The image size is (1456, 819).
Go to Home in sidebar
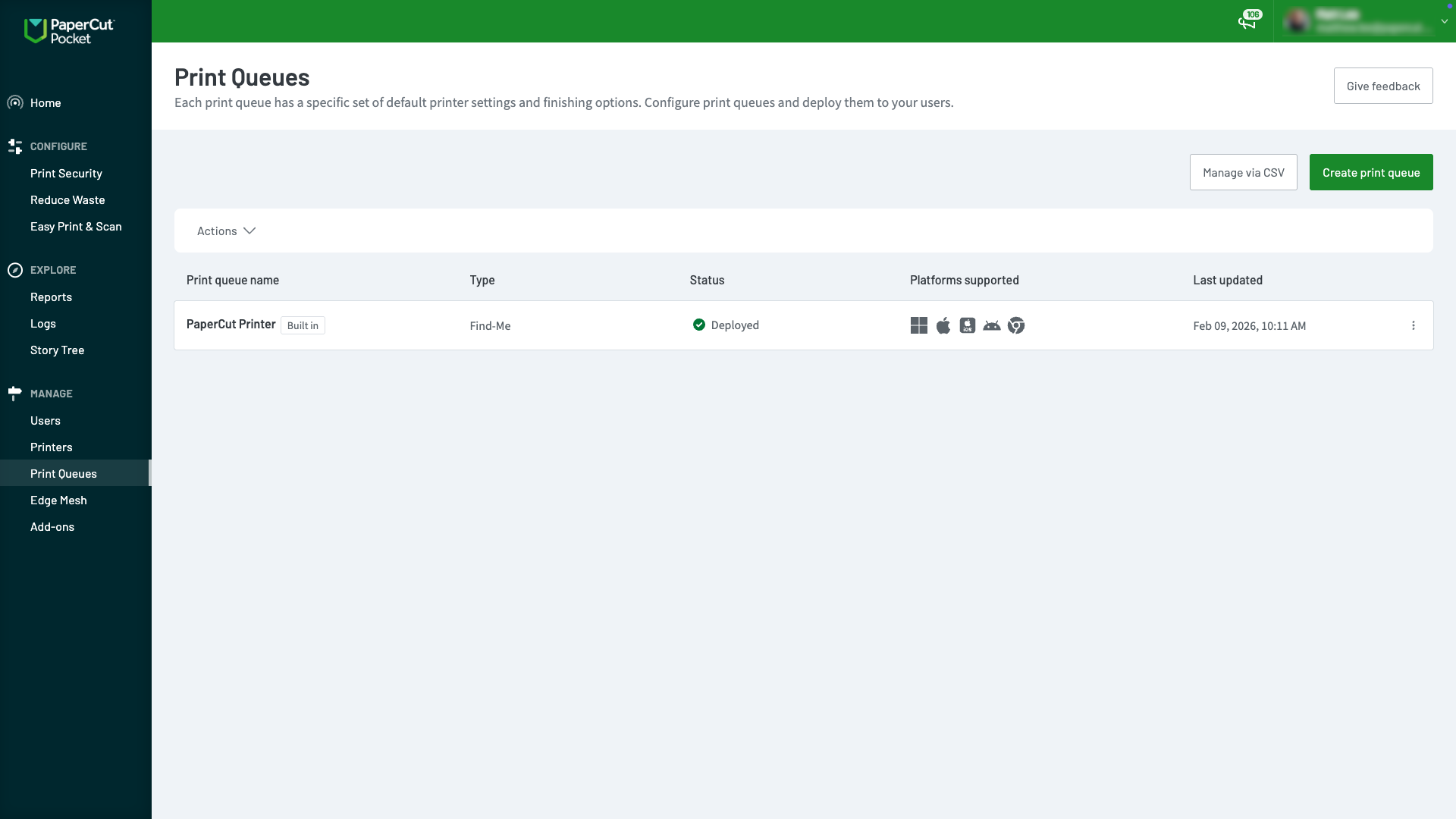pos(45,102)
